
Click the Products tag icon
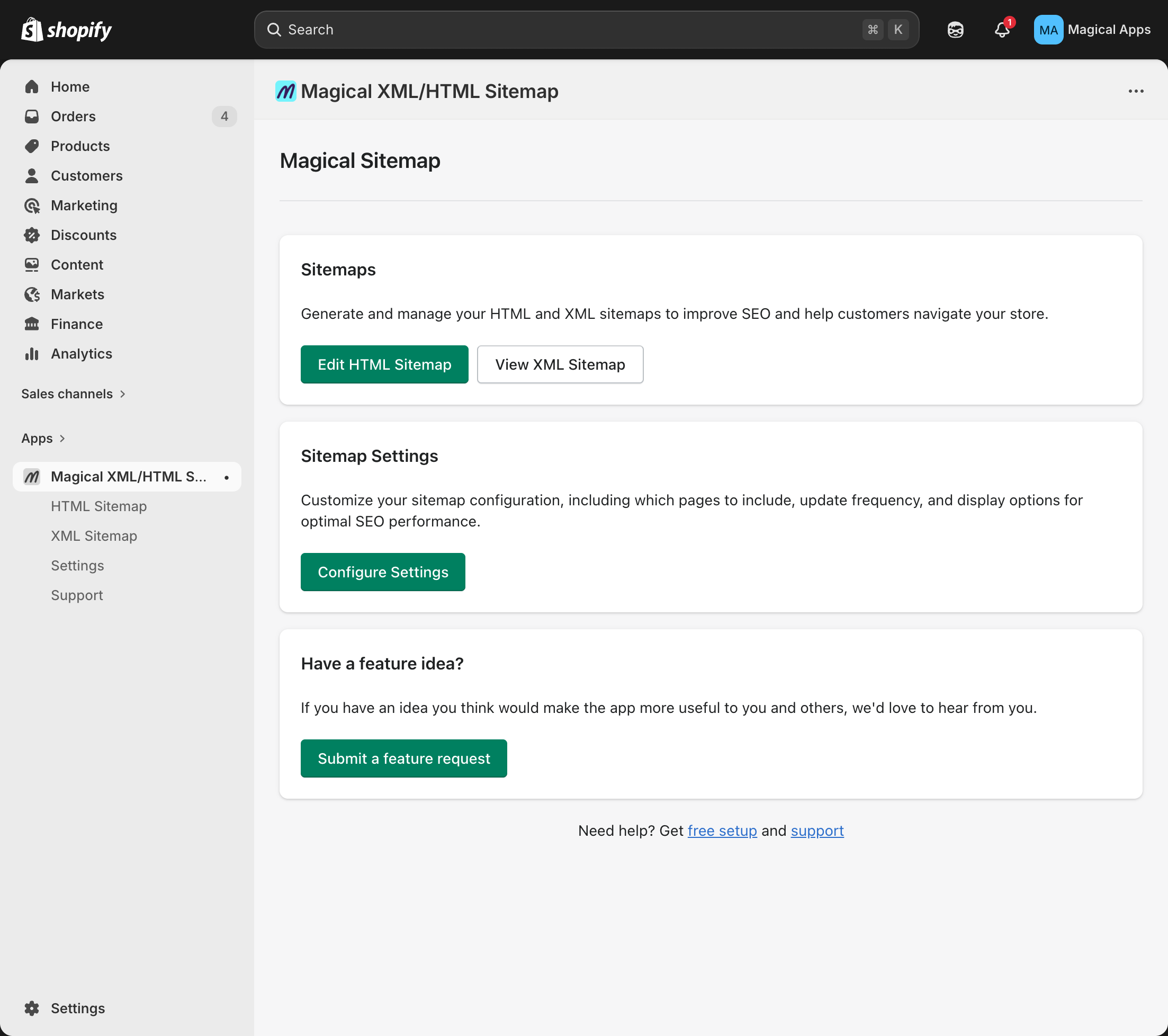point(32,146)
